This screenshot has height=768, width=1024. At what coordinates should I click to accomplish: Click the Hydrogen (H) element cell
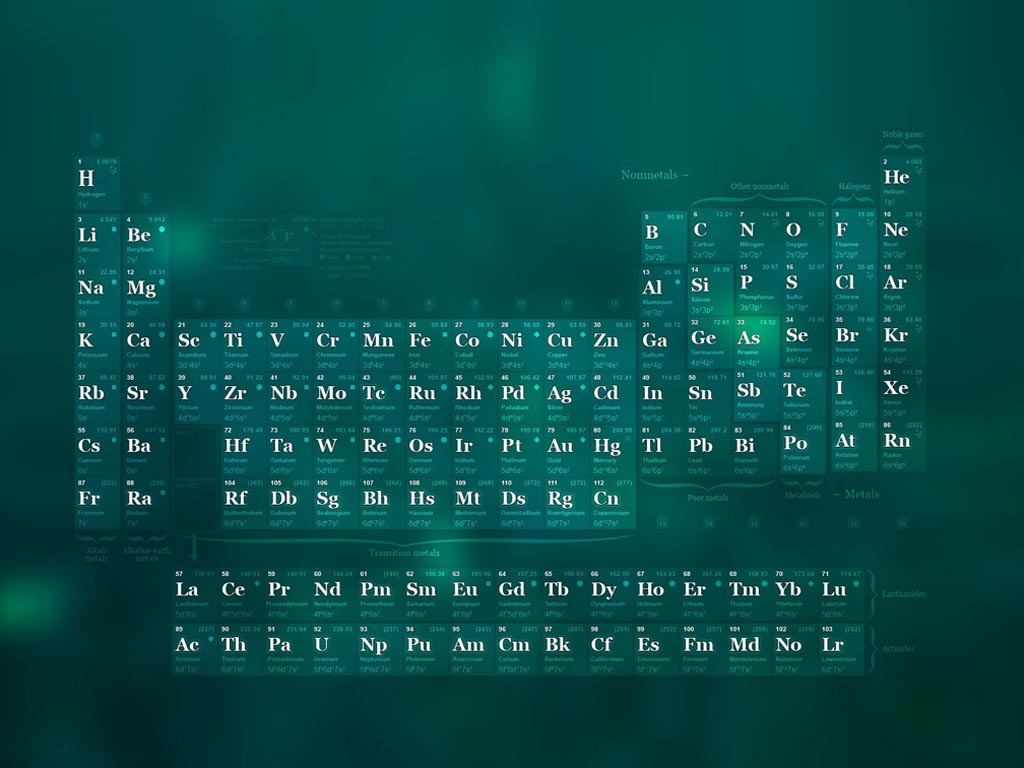pos(98,183)
